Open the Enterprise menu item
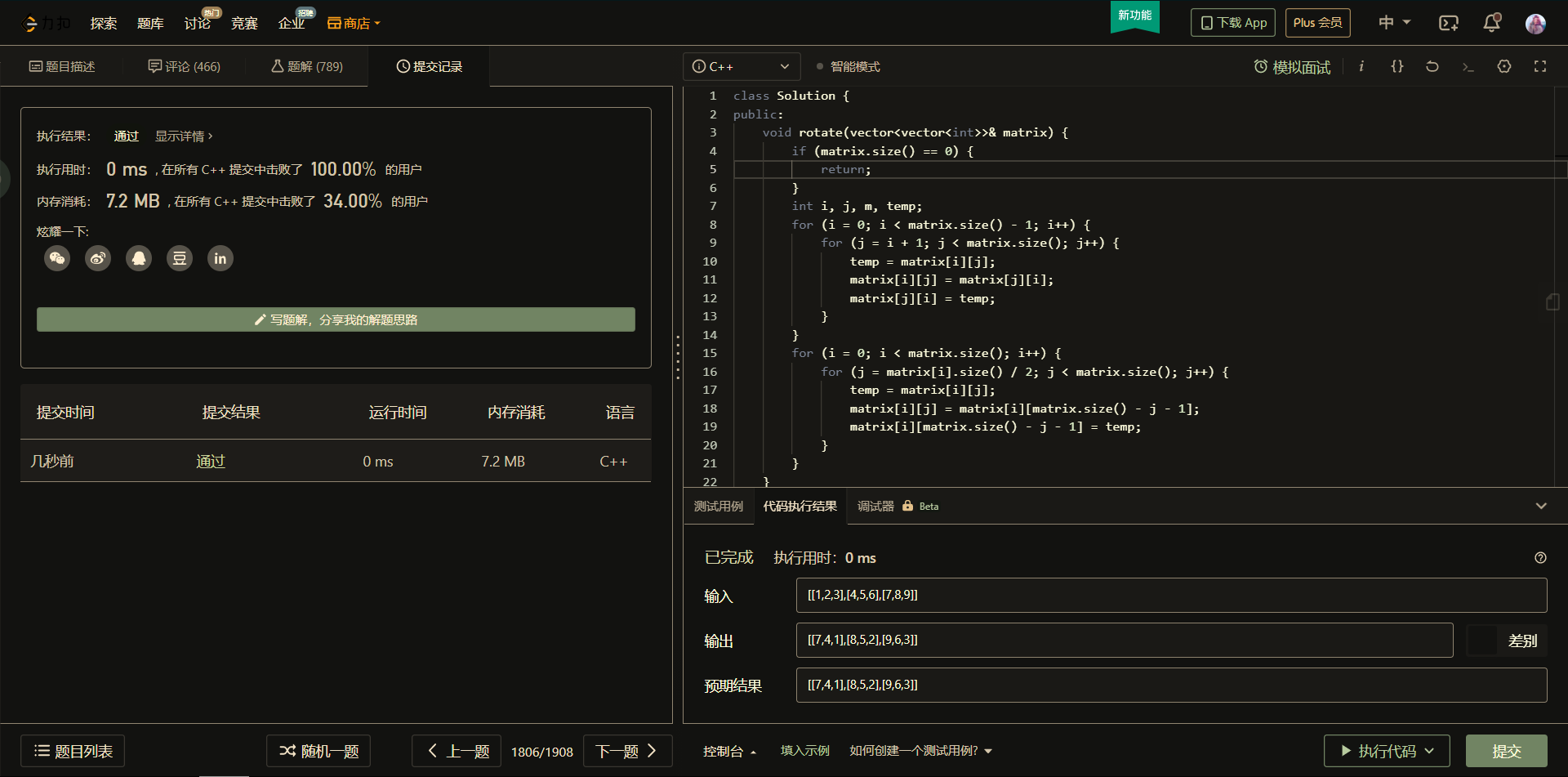The height and width of the screenshot is (777, 1568). [292, 23]
